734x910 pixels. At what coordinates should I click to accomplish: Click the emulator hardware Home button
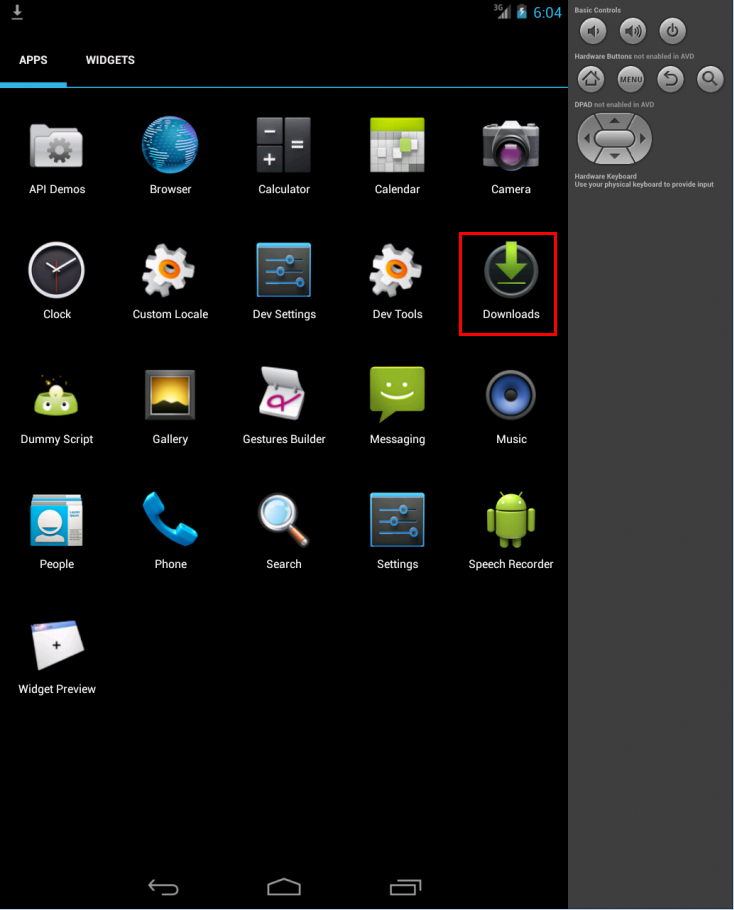[x=591, y=78]
